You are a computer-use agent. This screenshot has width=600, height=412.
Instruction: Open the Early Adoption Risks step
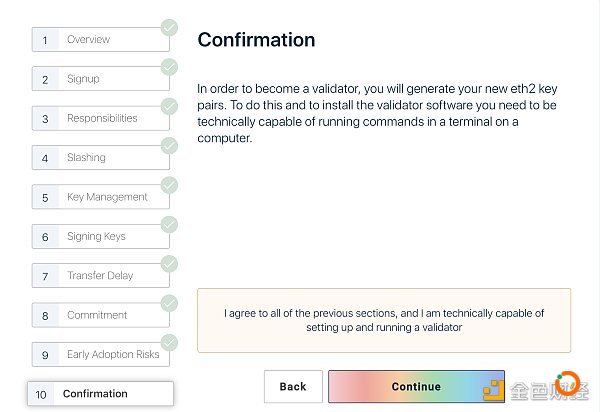tap(101, 355)
